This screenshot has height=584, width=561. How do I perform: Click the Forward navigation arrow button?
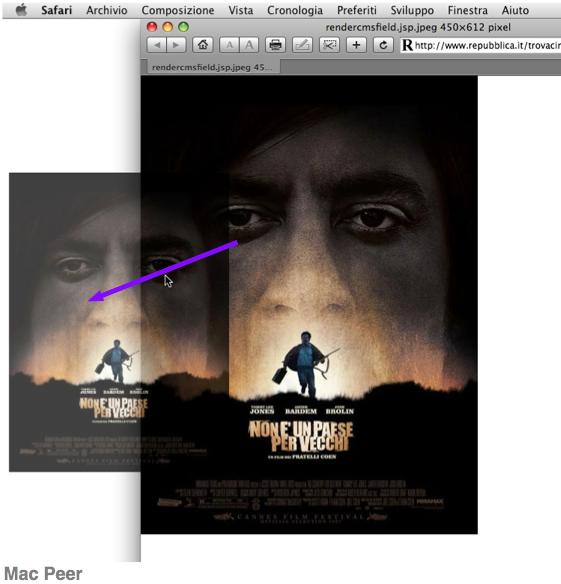pos(176,45)
